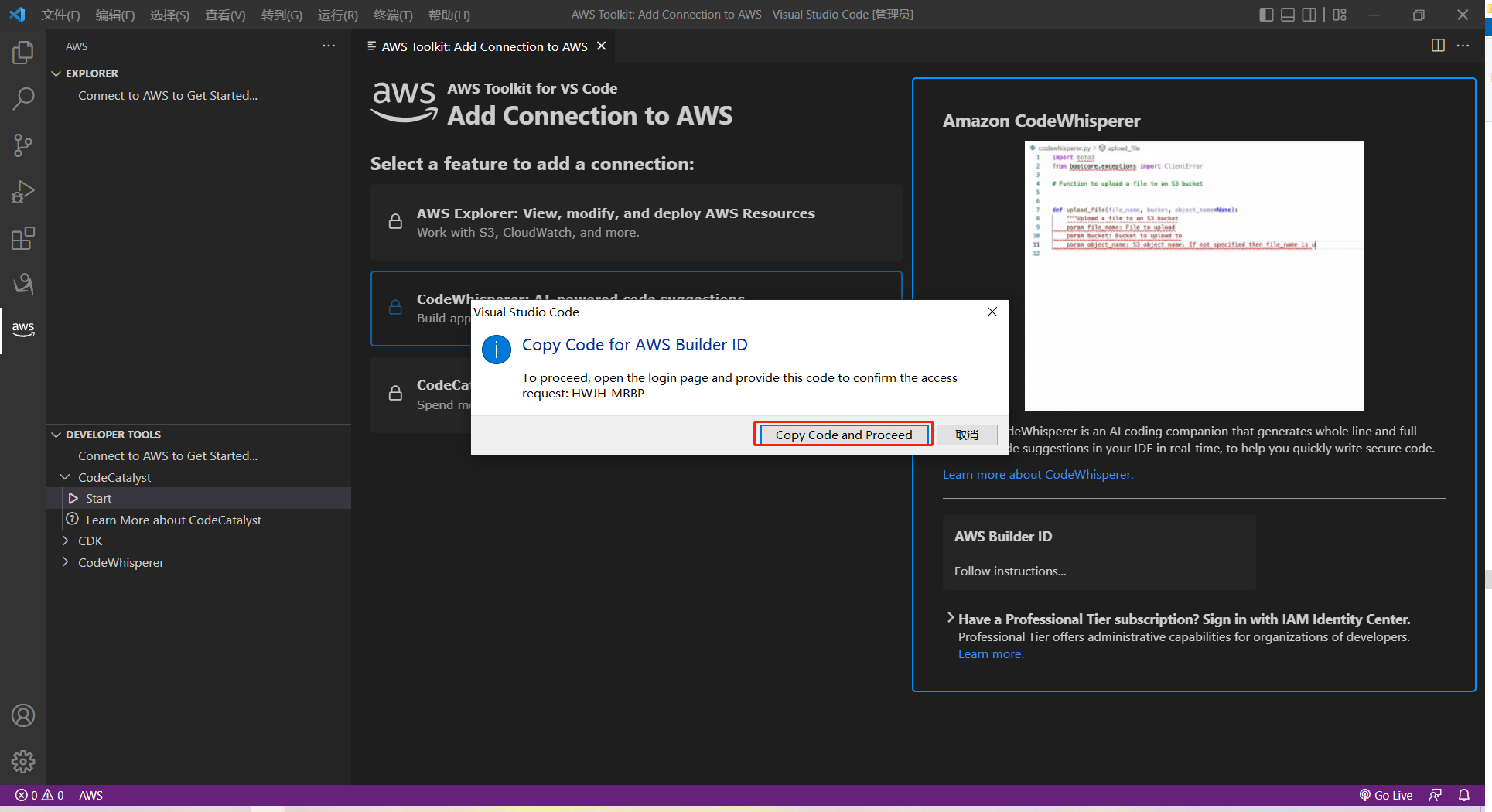Click Go Live in the status bar
Viewport: 1492px width, 812px height.
(1386, 795)
